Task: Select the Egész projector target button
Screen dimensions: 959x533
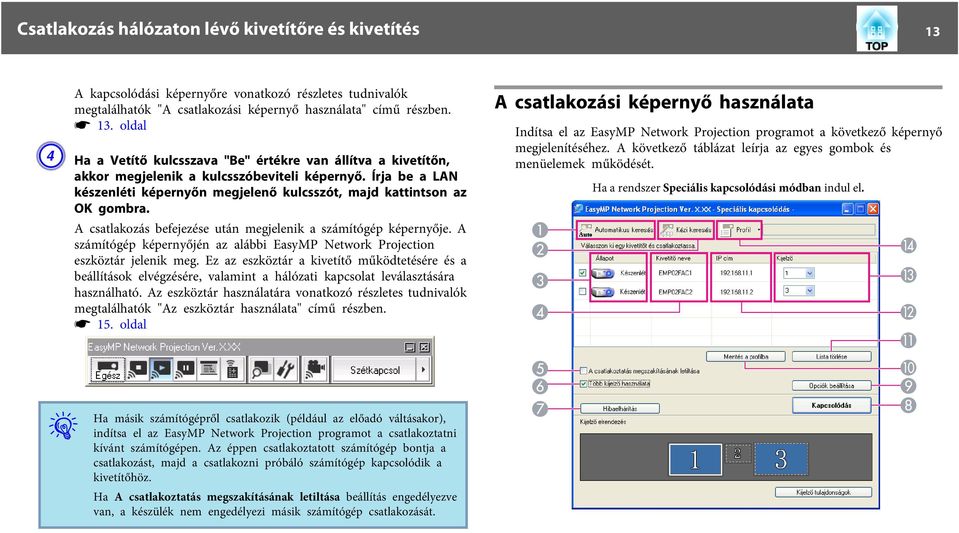Action: click(108, 370)
